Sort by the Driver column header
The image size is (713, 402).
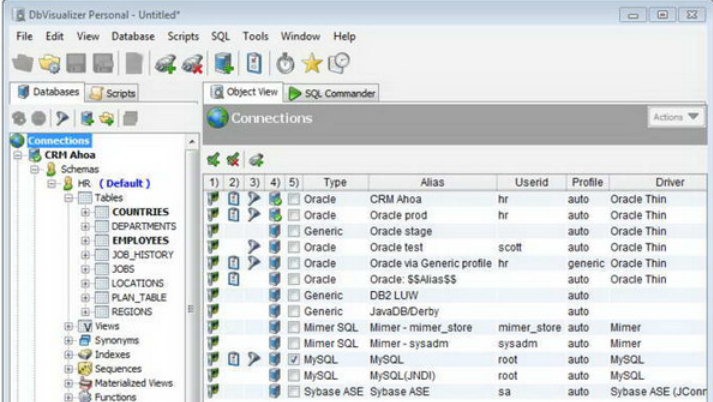658,182
